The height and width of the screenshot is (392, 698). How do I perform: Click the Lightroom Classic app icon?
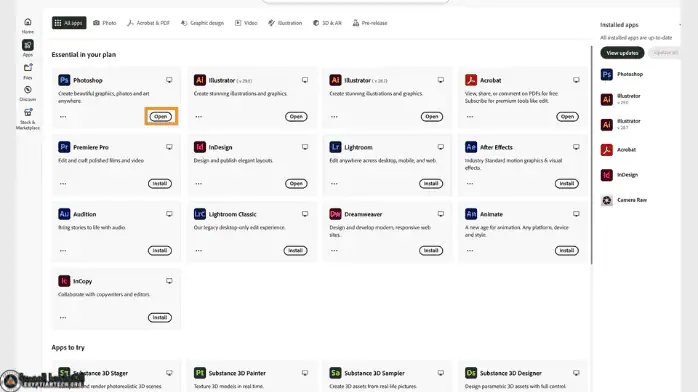pyautogui.click(x=200, y=214)
